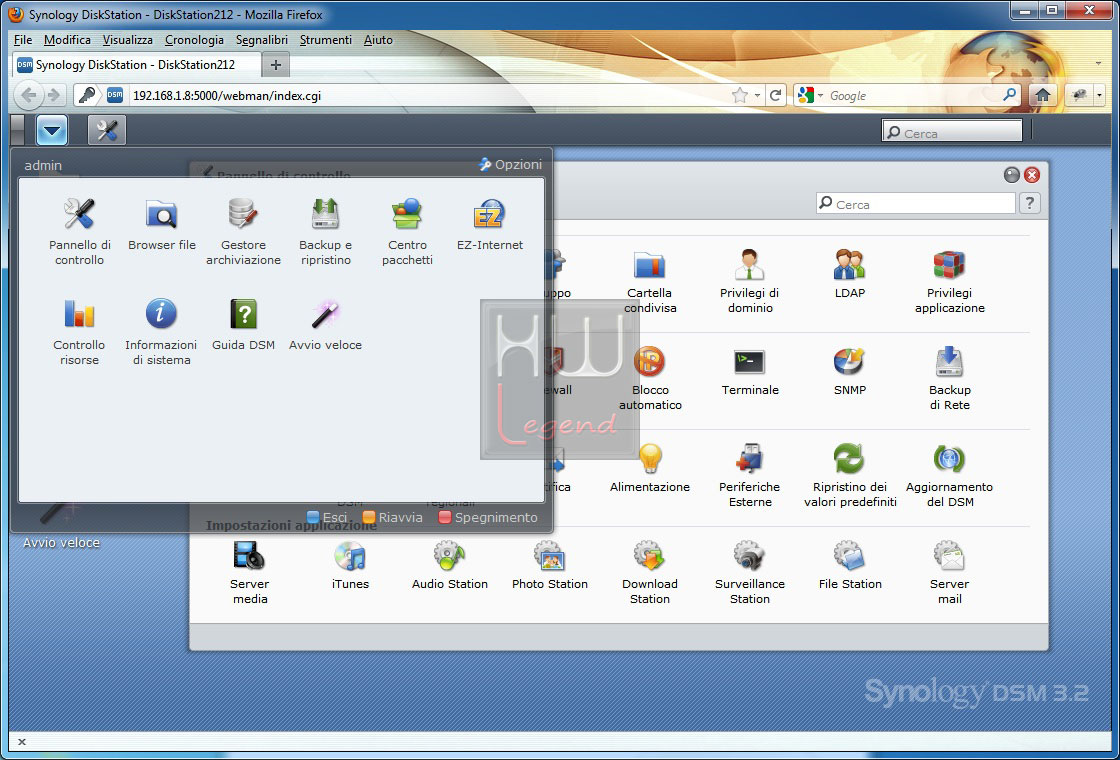The image size is (1120, 760).
Task: Minimize the Pannello di controllo window
Action: pos(1011,175)
